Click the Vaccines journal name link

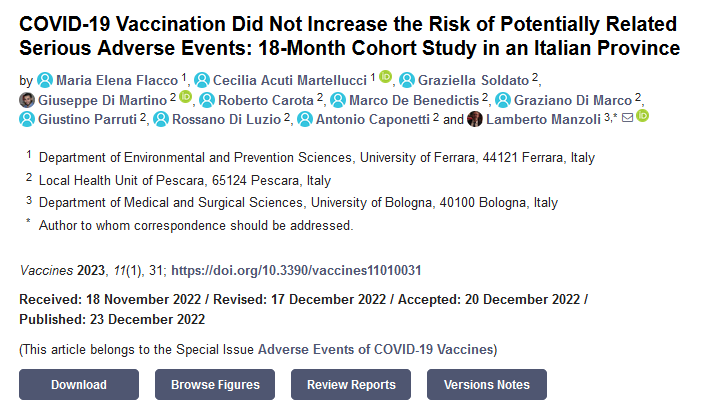46,270
